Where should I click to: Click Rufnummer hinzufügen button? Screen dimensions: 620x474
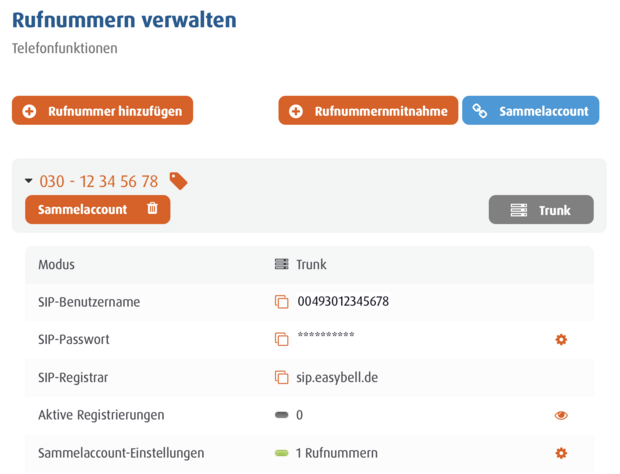[x=102, y=111]
